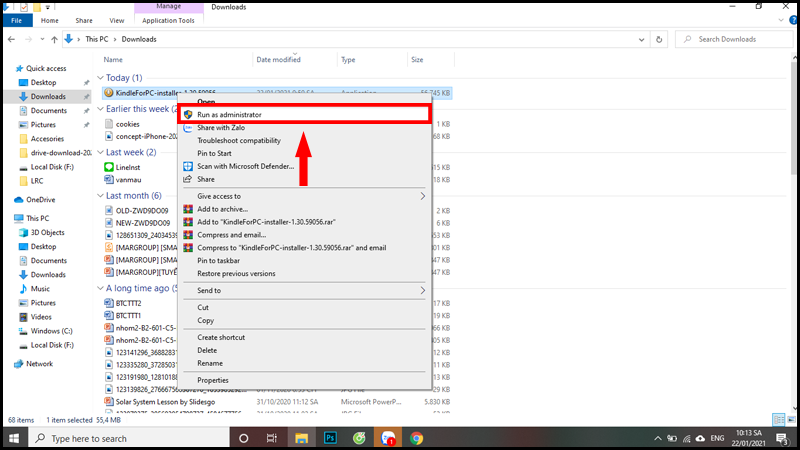Click the Scan with Microsoft Defender icon
800x450 pixels.
pyautogui.click(x=188, y=166)
